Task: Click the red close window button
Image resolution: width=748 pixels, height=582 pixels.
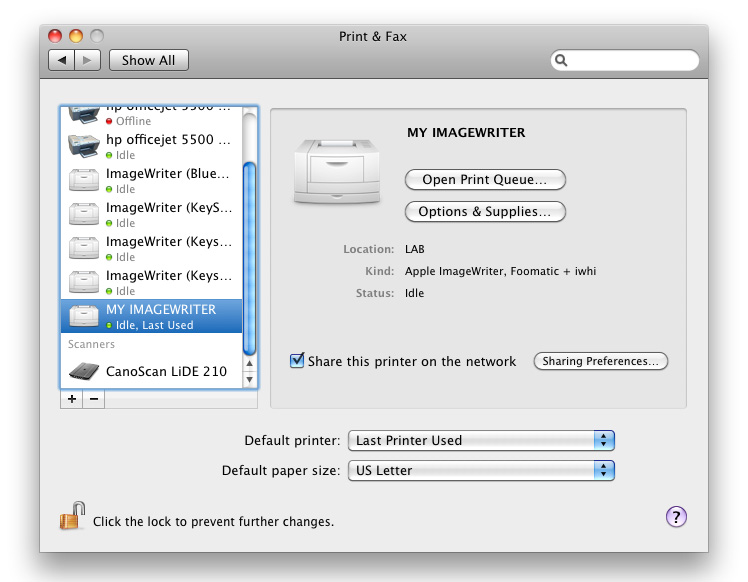Action: click(x=55, y=36)
